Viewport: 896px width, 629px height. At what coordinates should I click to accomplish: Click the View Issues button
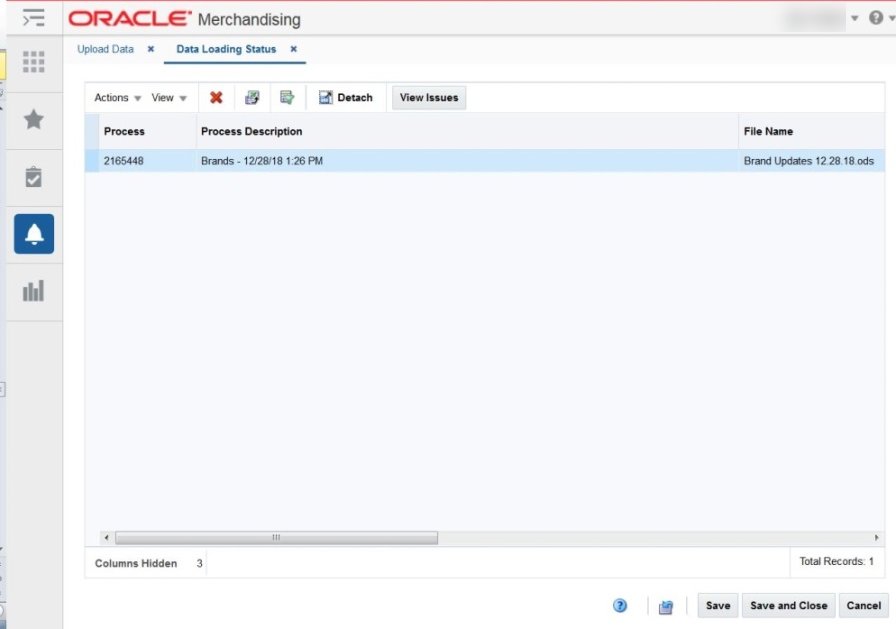click(x=429, y=98)
